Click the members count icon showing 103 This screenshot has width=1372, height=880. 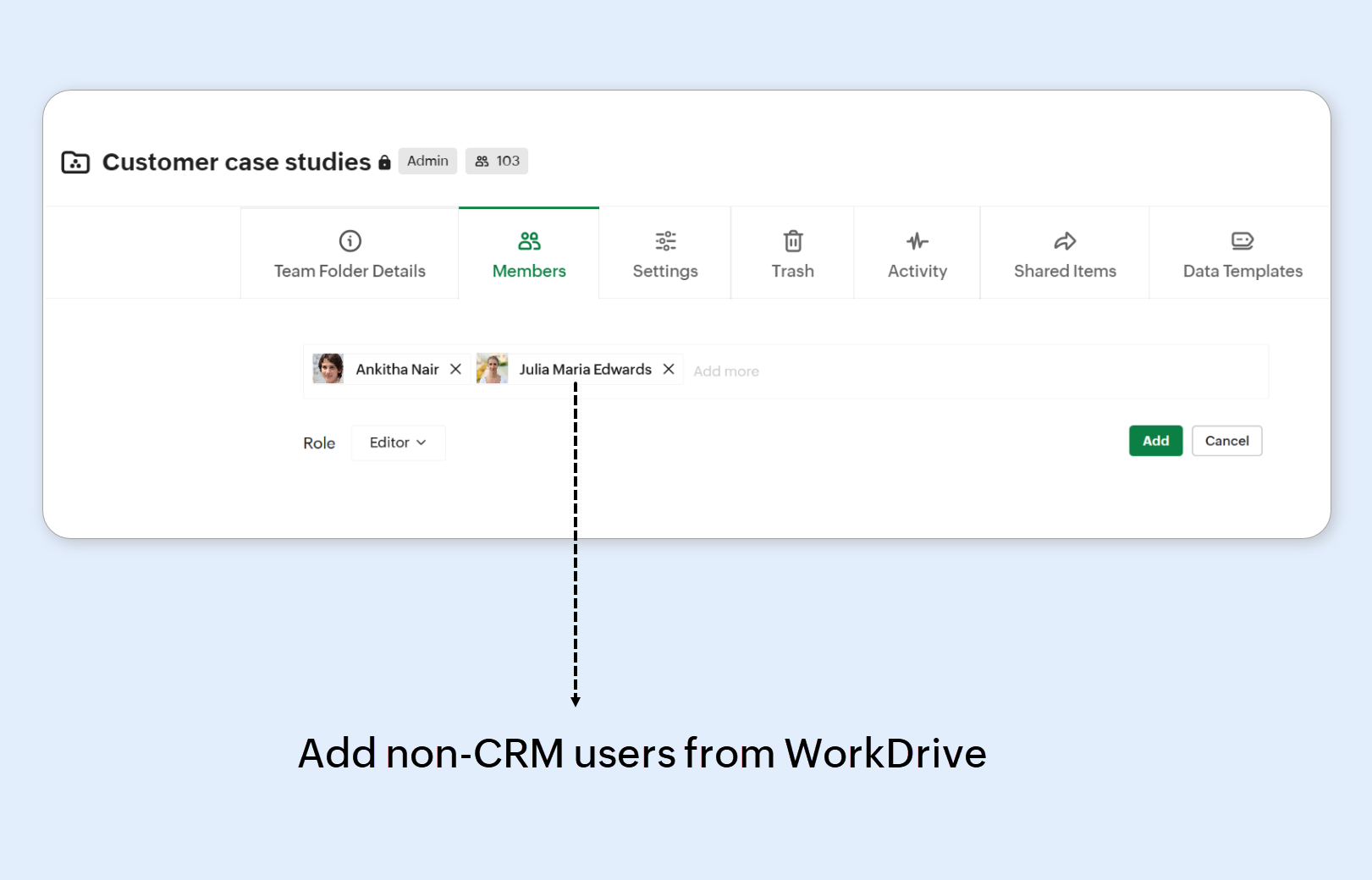(482, 161)
